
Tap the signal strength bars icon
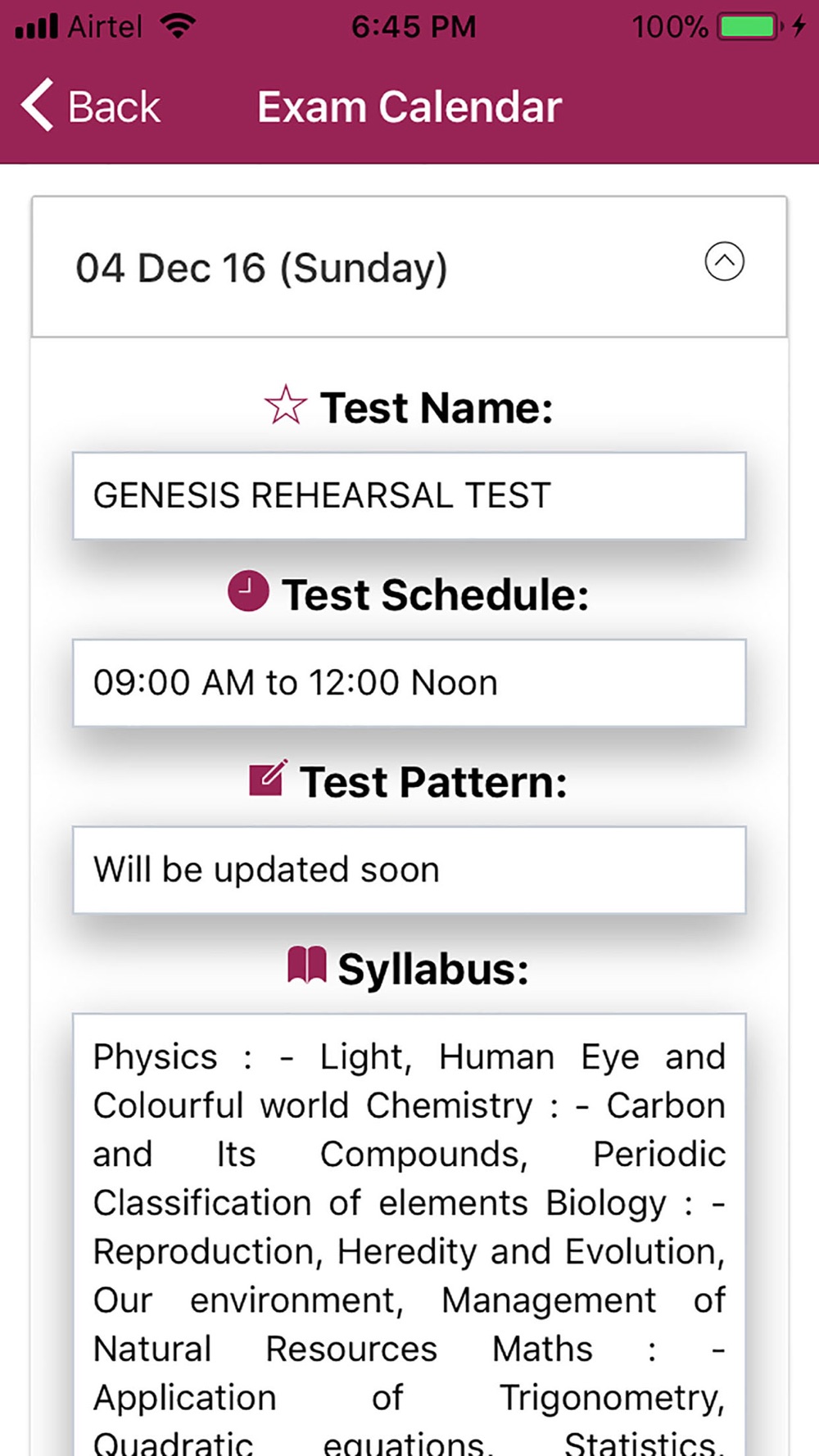(x=37, y=26)
